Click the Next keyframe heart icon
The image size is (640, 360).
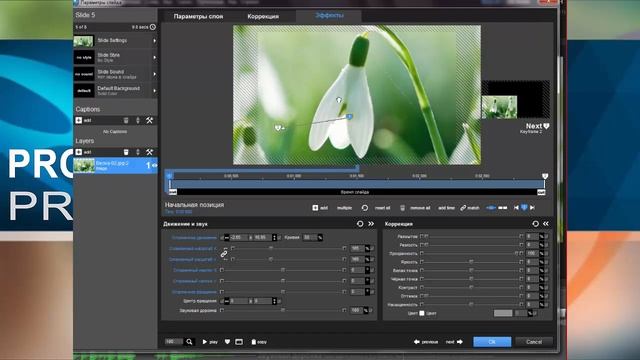pyautogui.click(x=547, y=126)
